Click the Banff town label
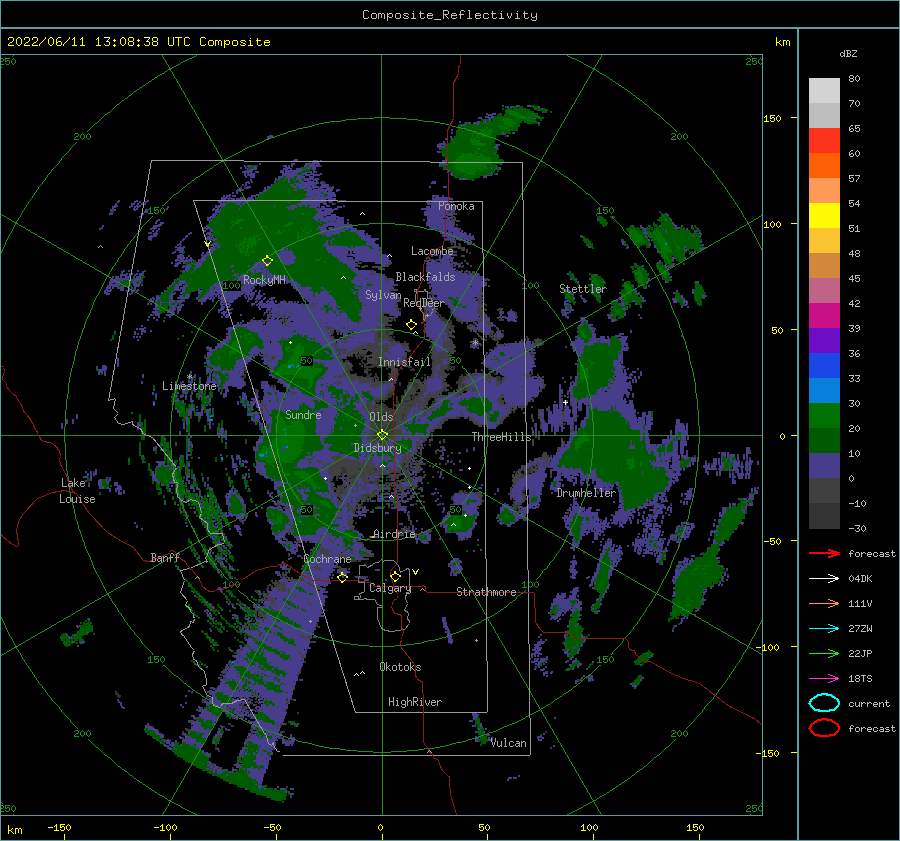This screenshot has height=841, width=900. [165, 557]
